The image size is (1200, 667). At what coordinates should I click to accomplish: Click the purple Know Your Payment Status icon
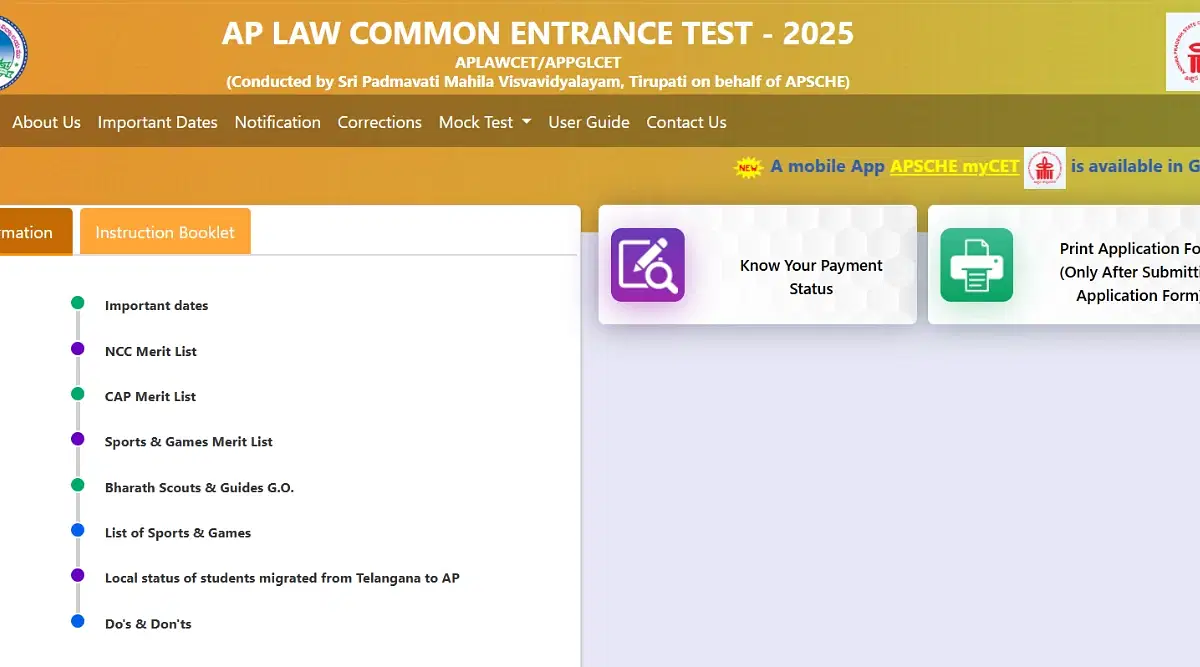click(x=648, y=265)
